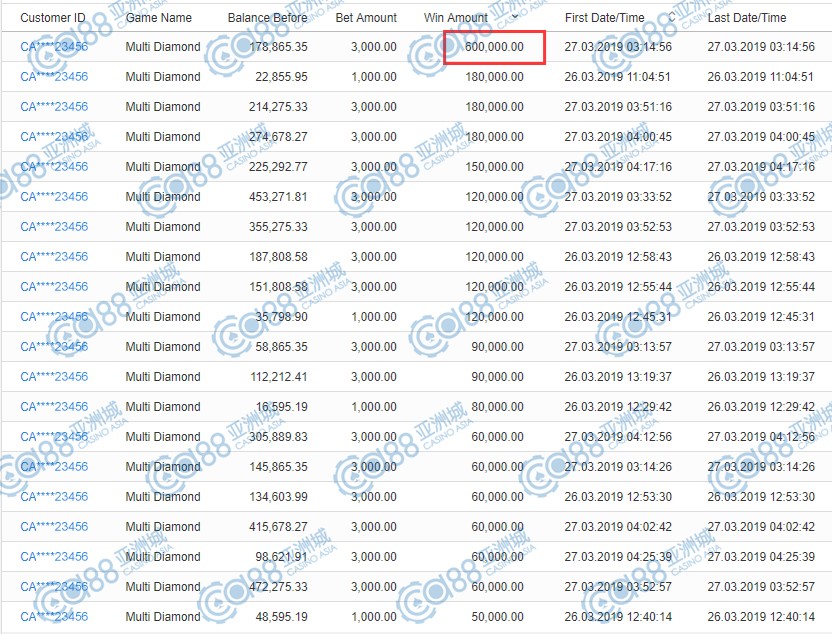Click the Bet Amount column header
Viewport: 832px width, 634px height.
click(366, 18)
